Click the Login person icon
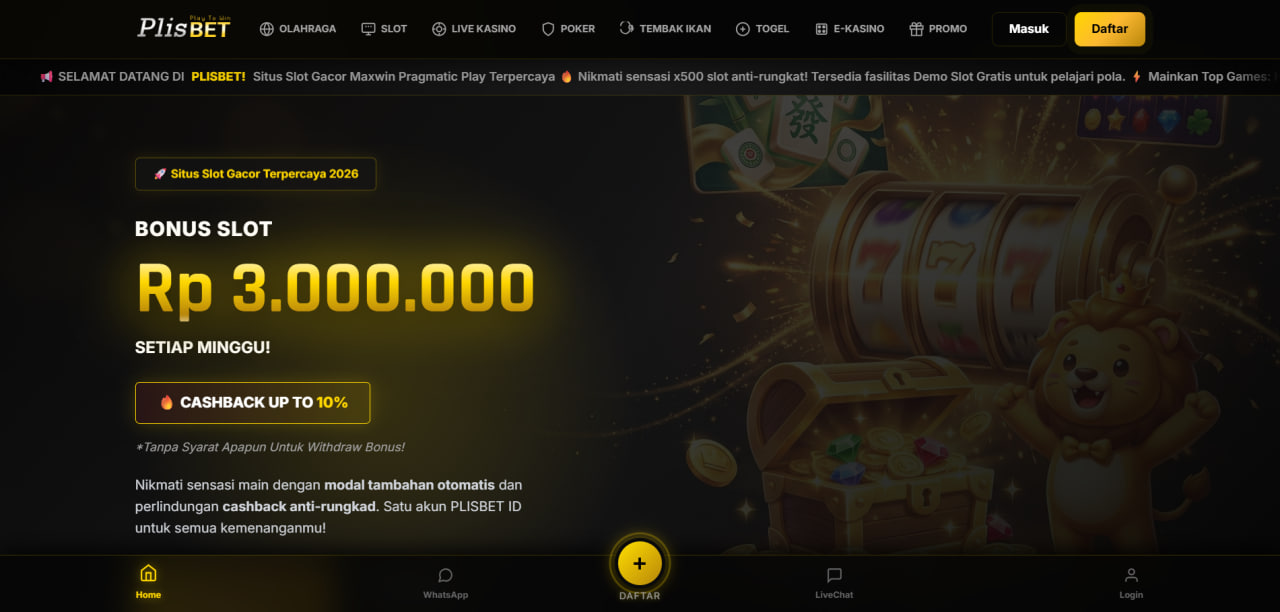This screenshot has width=1280, height=612. pyautogui.click(x=1131, y=575)
